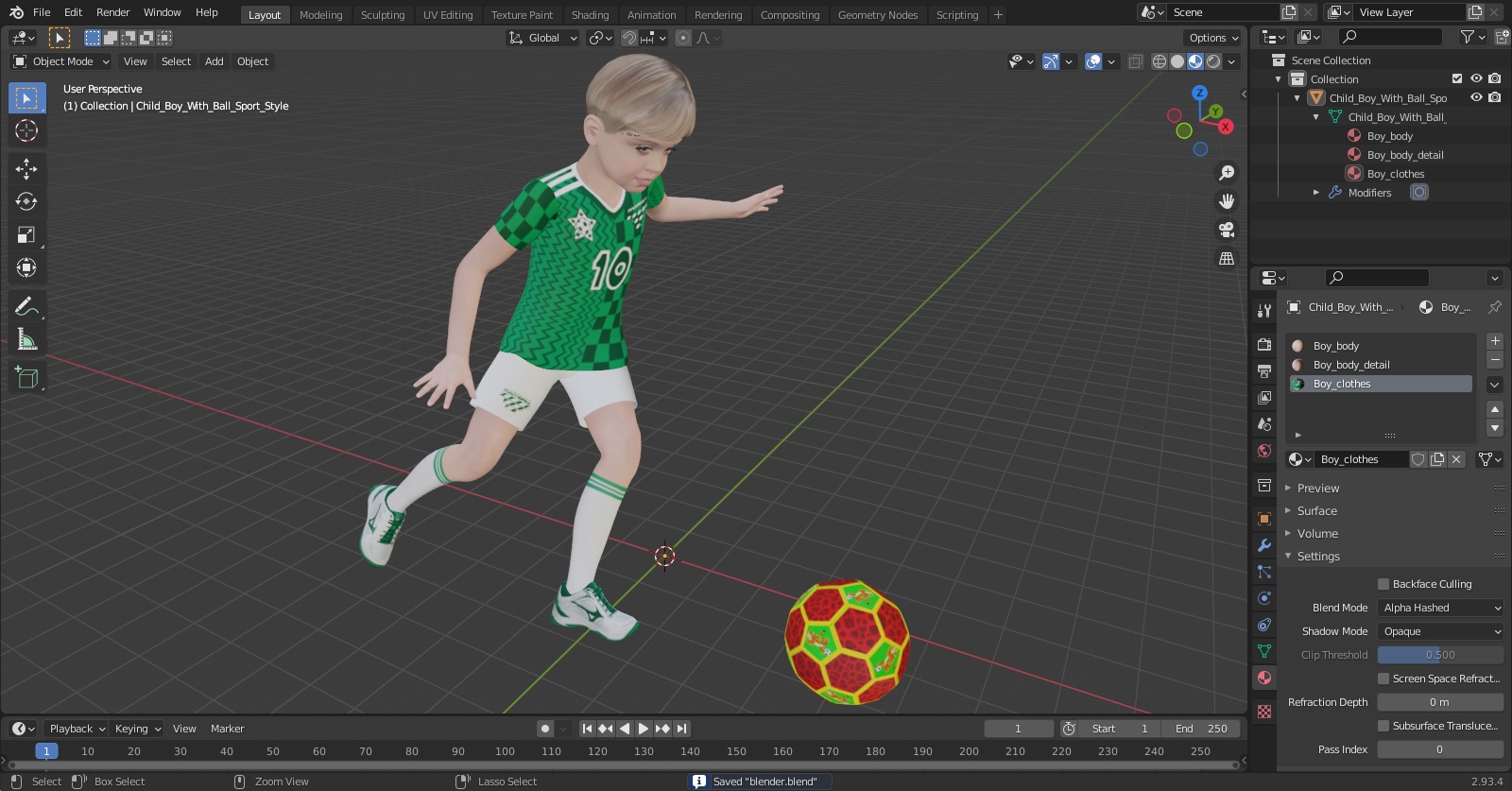Open the Tool properties tab

click(x=1264, y=311)
